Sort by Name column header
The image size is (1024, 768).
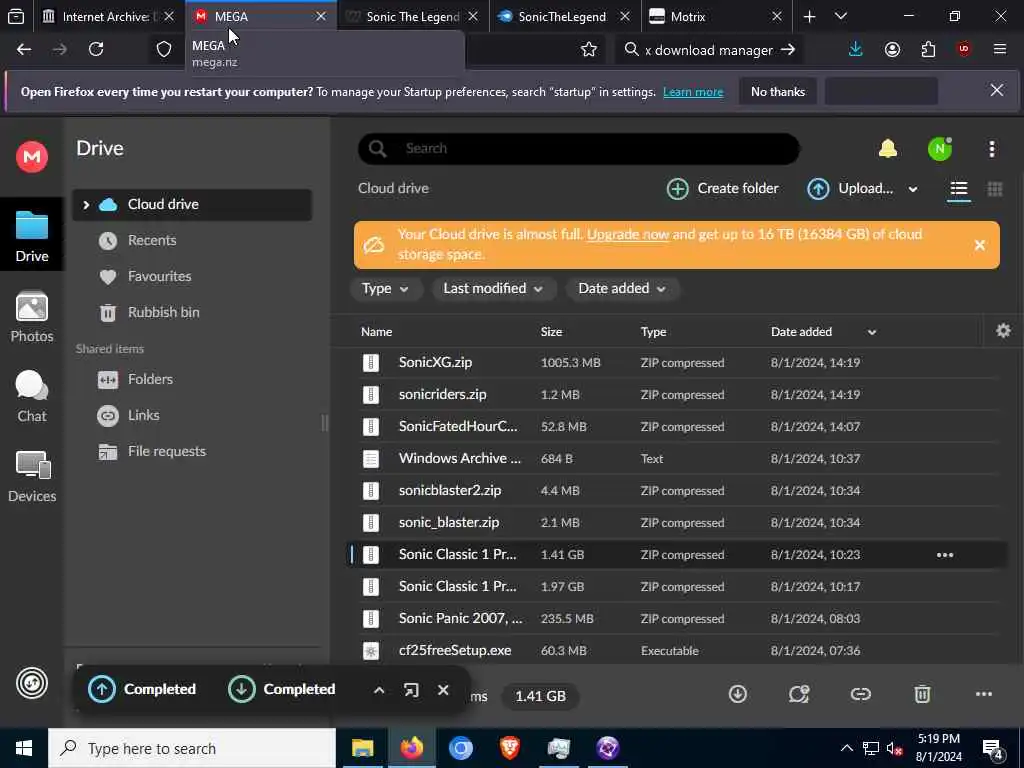[x=376, y=332]
